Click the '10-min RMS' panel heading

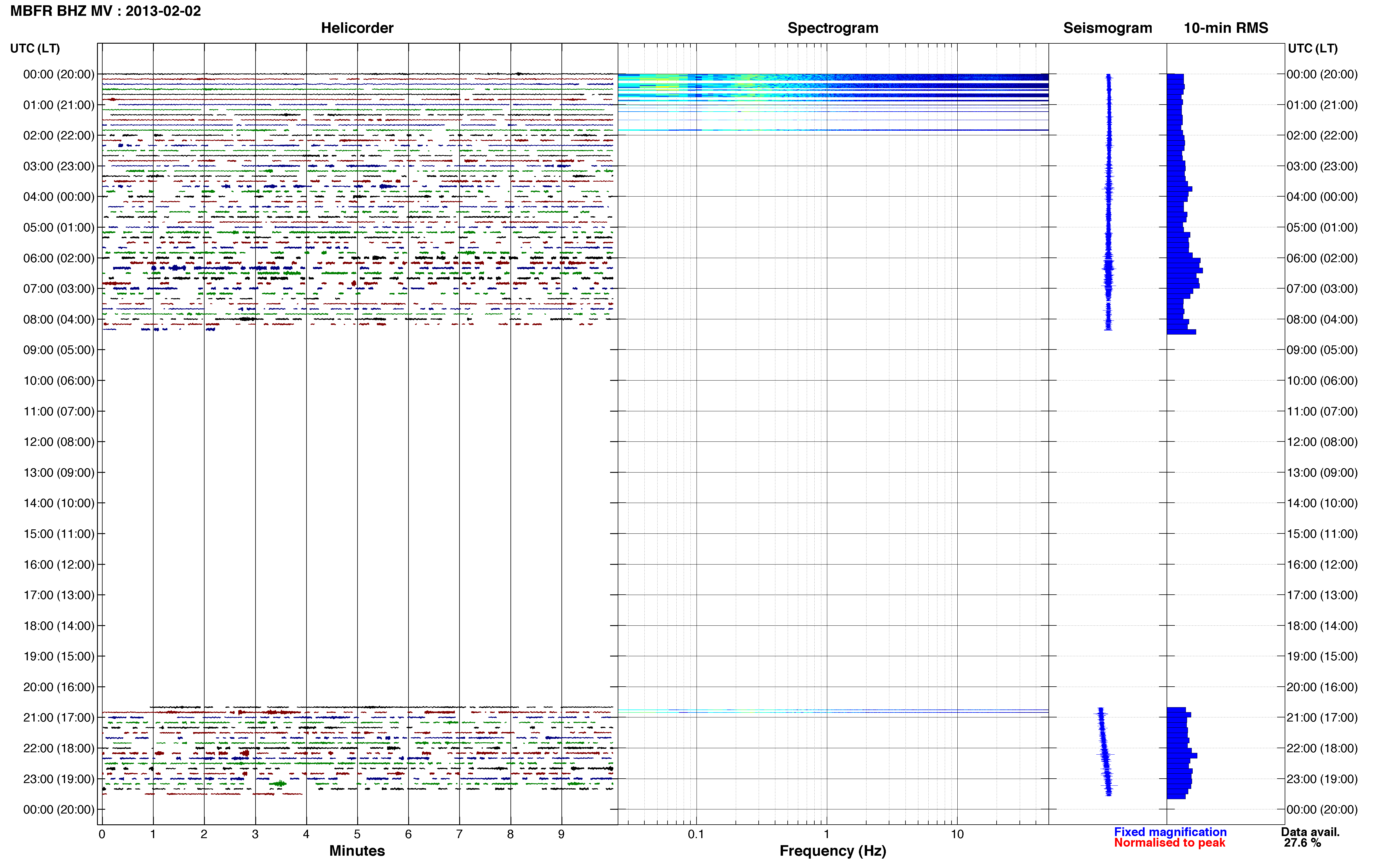(x=1225, y=28)
